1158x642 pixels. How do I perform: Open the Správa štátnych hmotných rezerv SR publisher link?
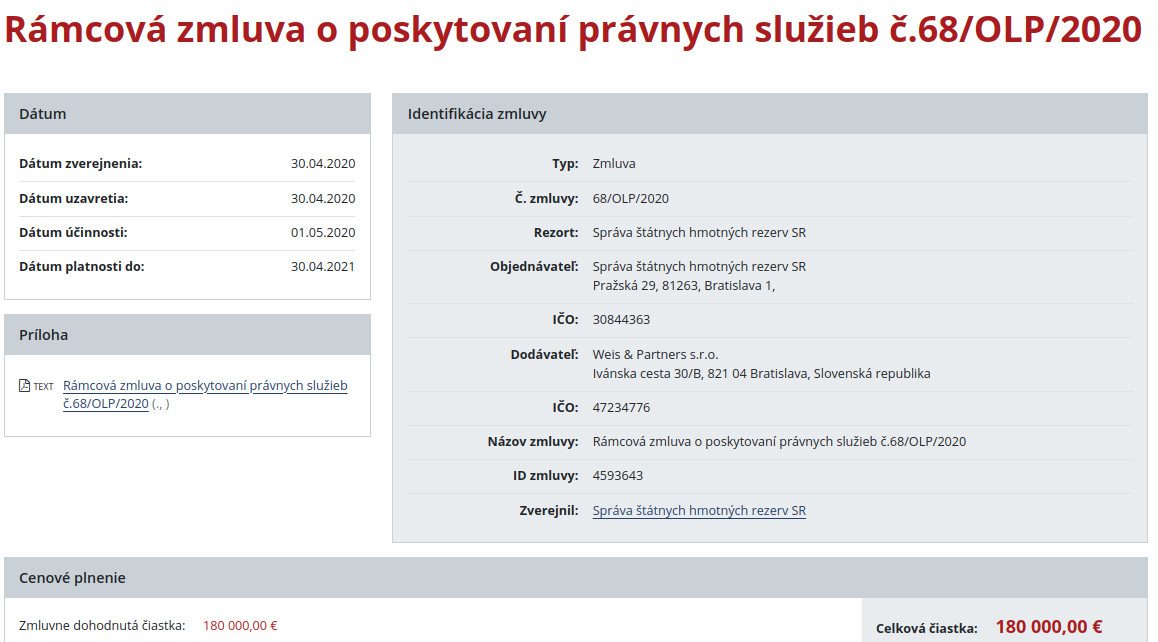699,511
